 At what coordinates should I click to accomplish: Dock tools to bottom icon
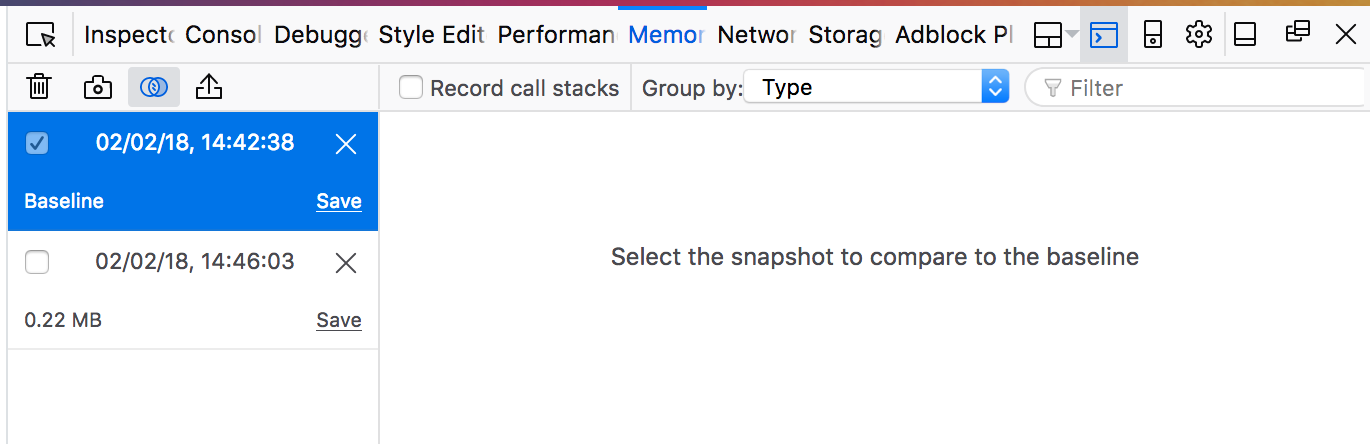pyautogui.click(x=1245, y=36)
